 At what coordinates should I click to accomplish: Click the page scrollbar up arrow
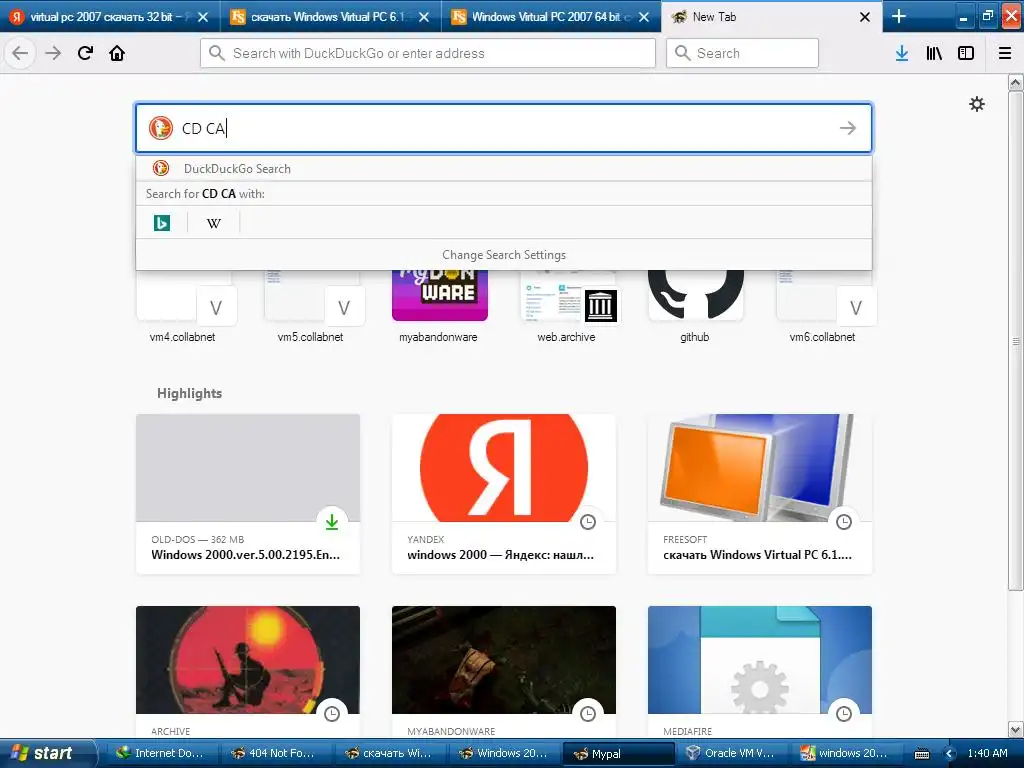[1016, 82]
